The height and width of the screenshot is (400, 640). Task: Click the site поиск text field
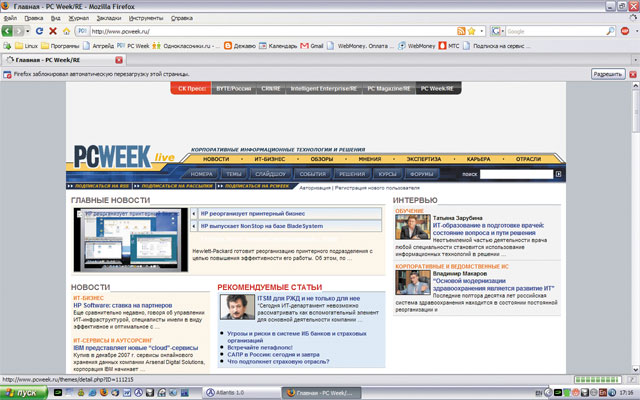(516, 174)
